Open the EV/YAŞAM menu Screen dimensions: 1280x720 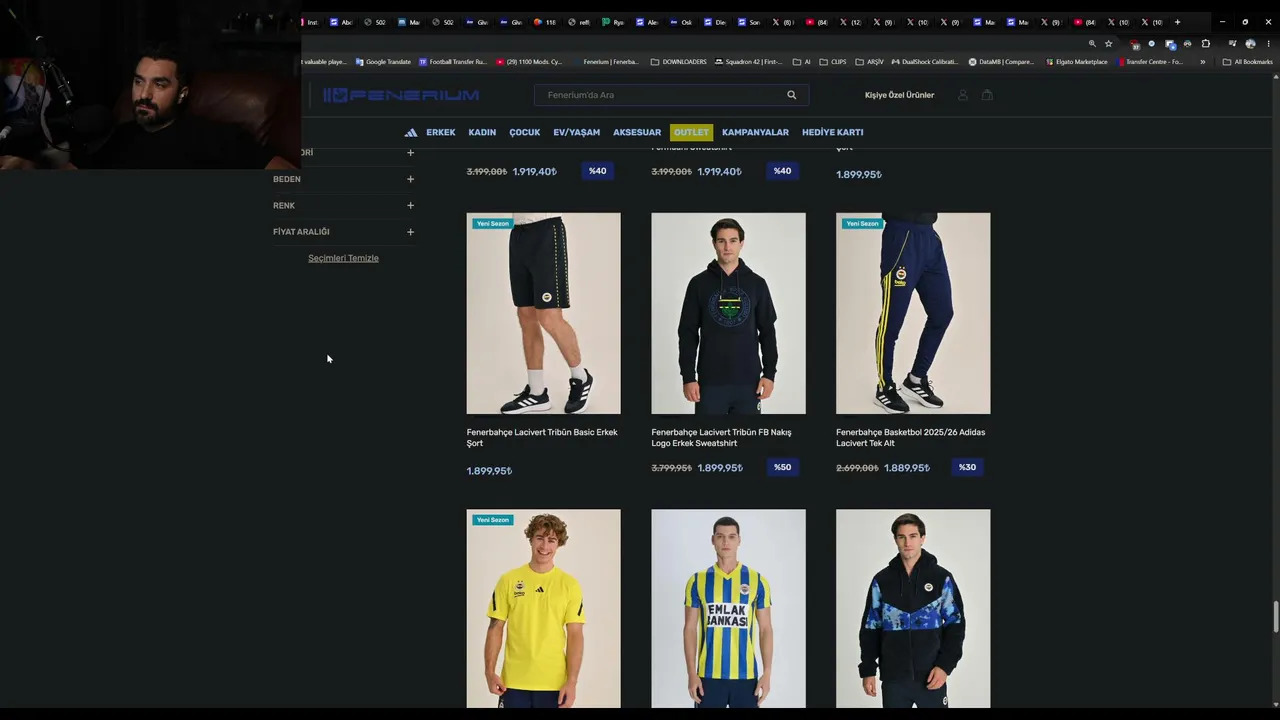point(577,132)
